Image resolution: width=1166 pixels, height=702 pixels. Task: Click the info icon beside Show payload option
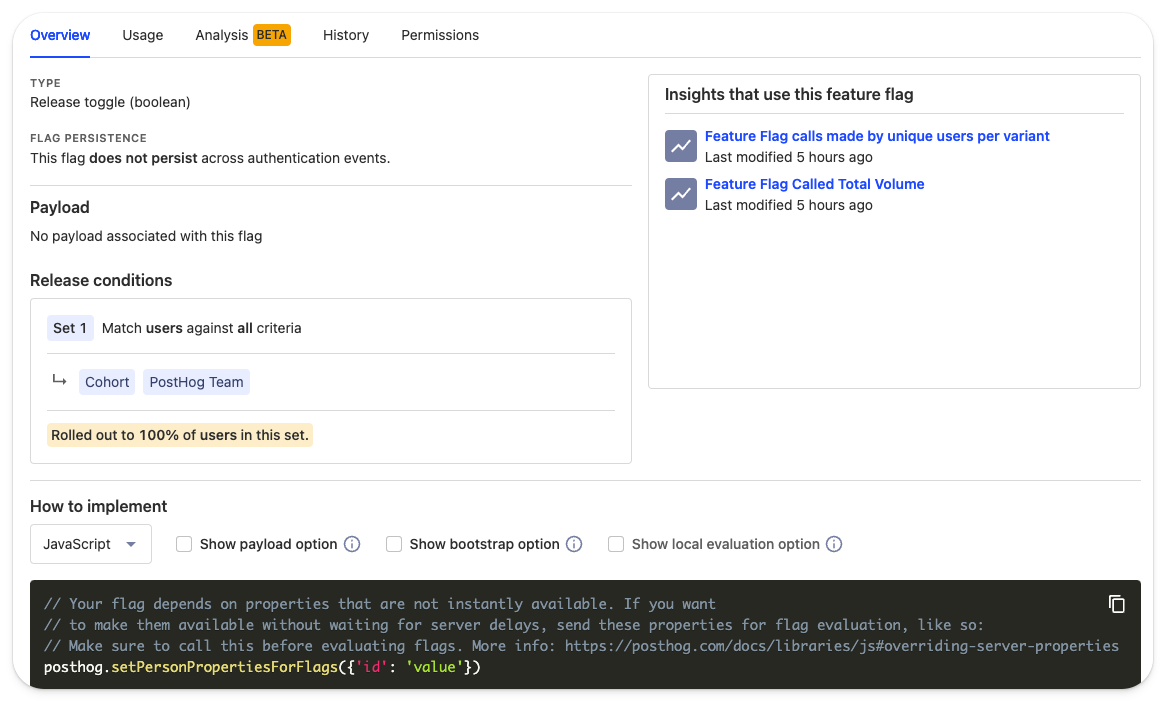pyautogui.click(x=352, y=544)
